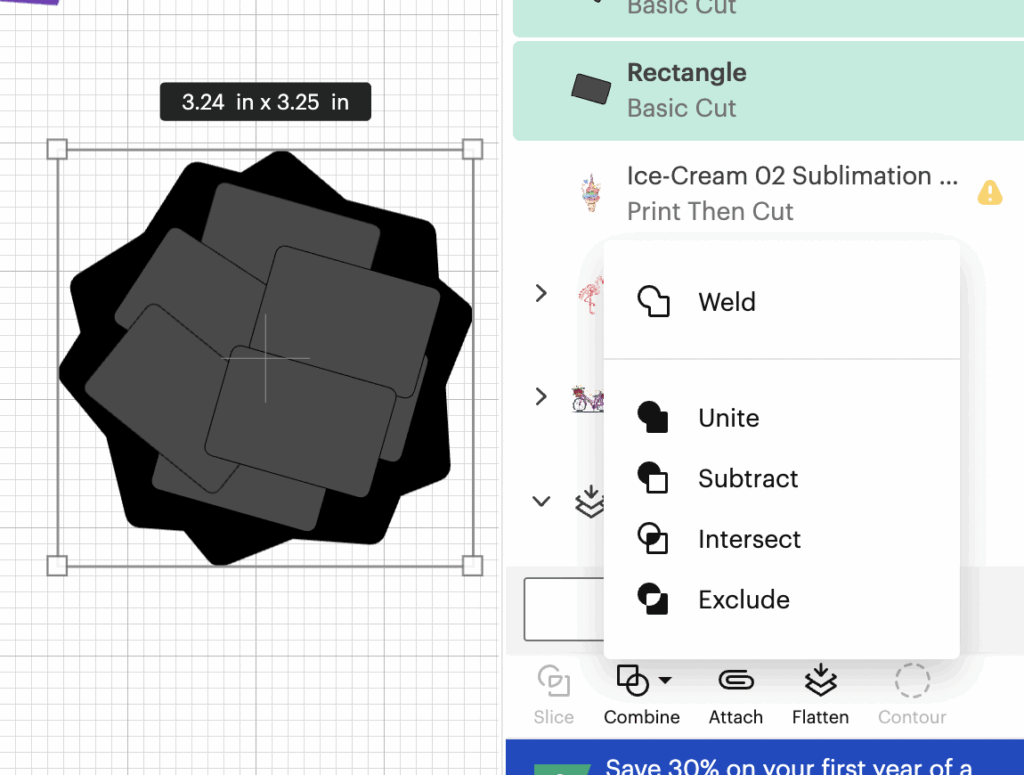Select Weld from the Combine menu

click(x=727, y=302)
